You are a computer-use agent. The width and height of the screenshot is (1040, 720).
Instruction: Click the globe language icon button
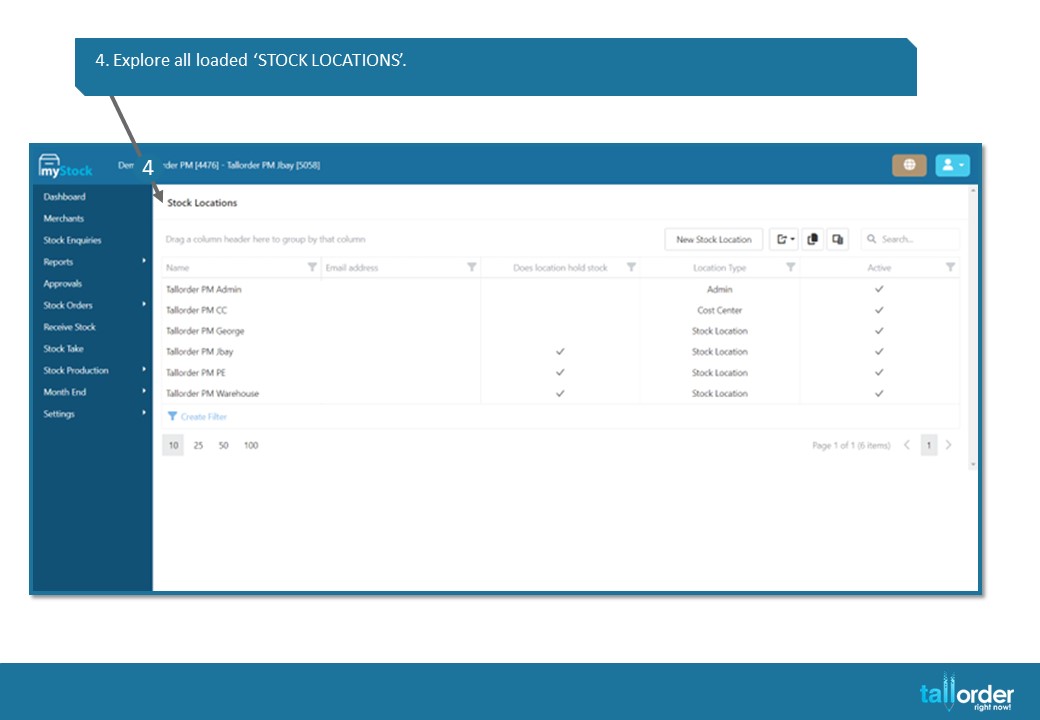click(909, 165)
